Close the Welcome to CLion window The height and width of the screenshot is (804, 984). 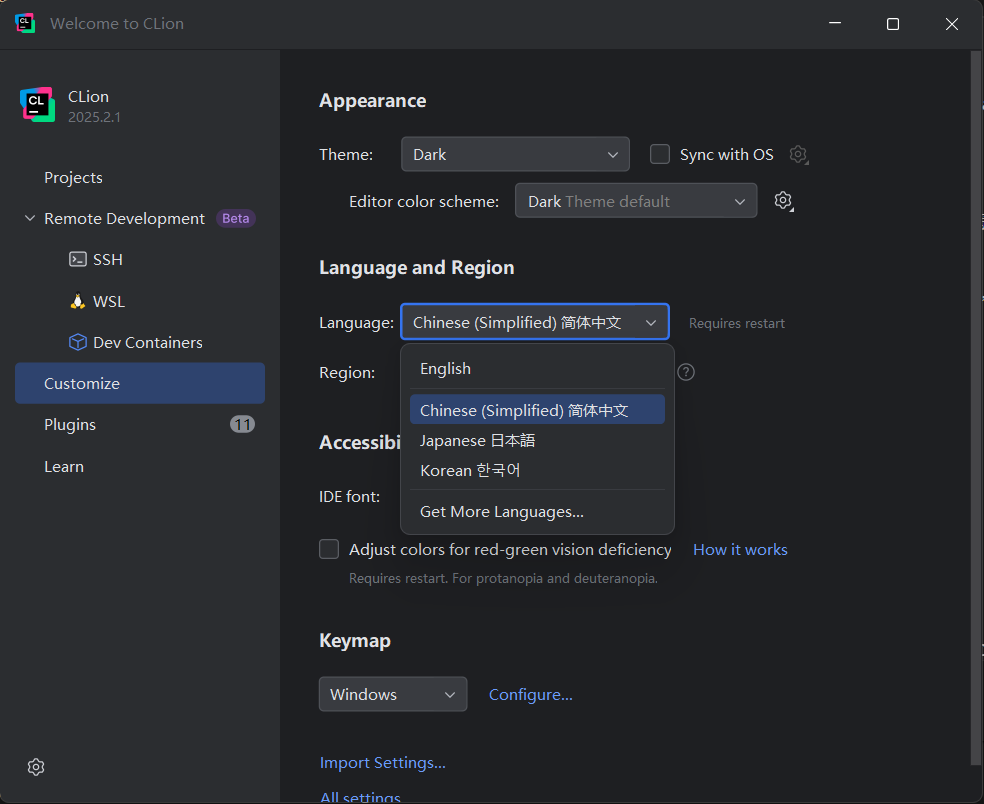pyautogui.click(x=951, y=23)
